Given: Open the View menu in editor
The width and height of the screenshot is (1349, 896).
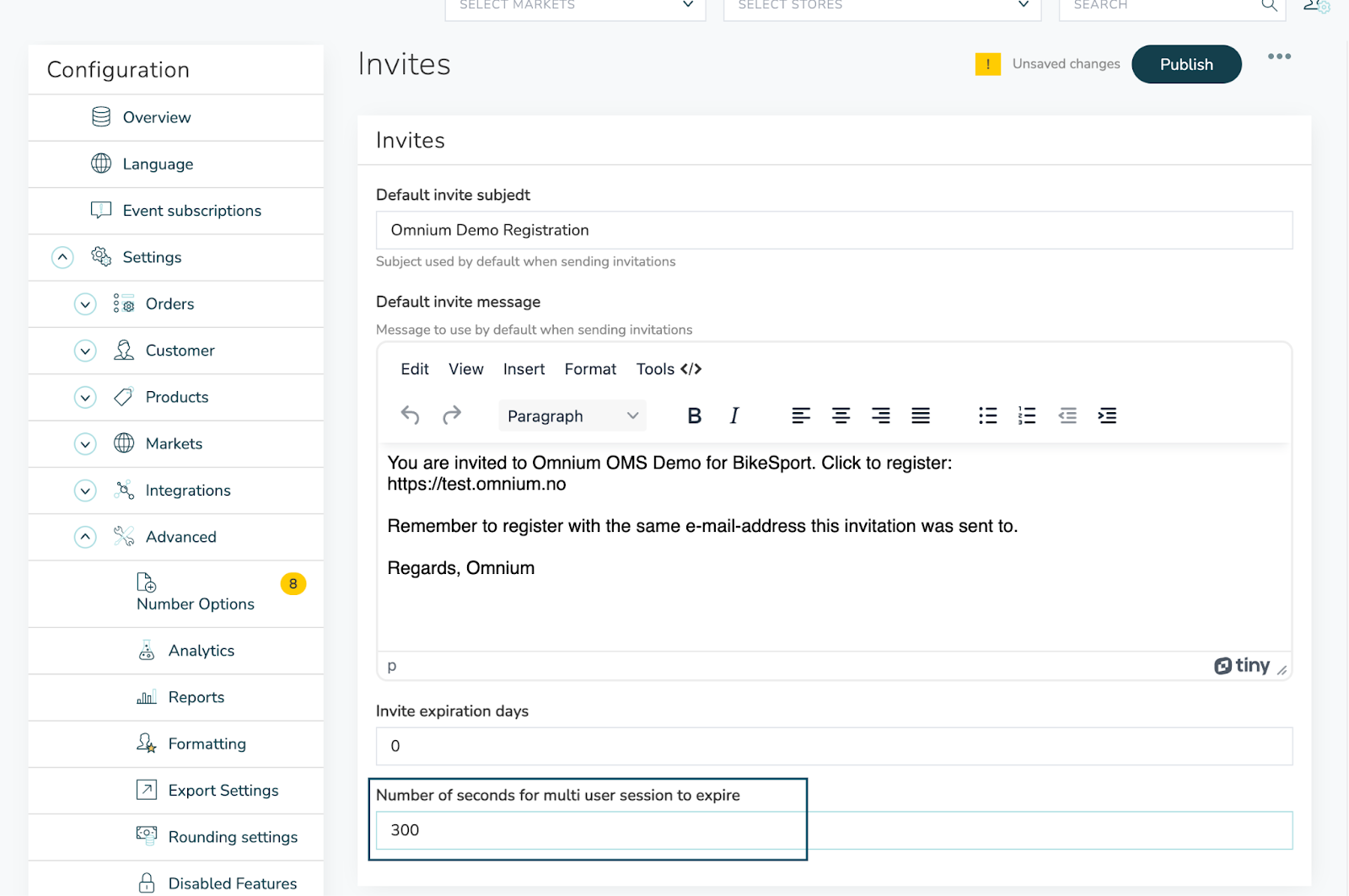Looking at the screenshot, I should (x=466, y=369).
